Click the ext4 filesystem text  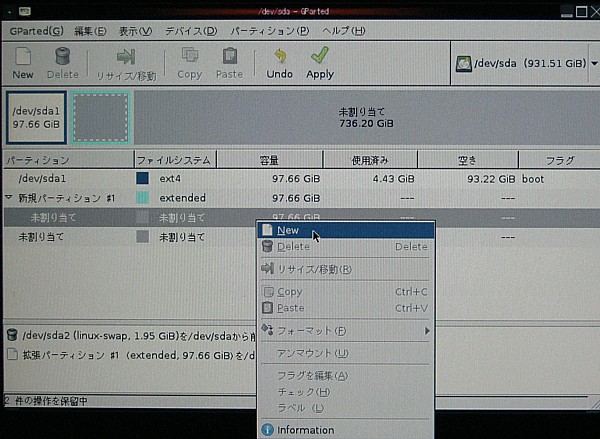tap(170, 179)
